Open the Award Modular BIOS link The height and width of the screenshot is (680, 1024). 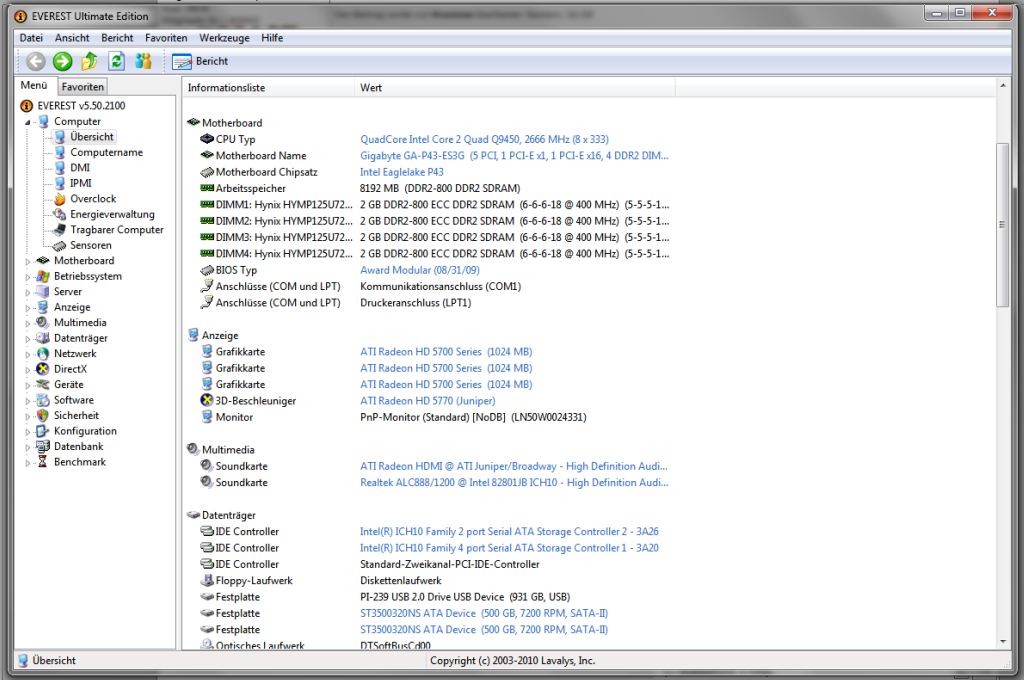420,270
